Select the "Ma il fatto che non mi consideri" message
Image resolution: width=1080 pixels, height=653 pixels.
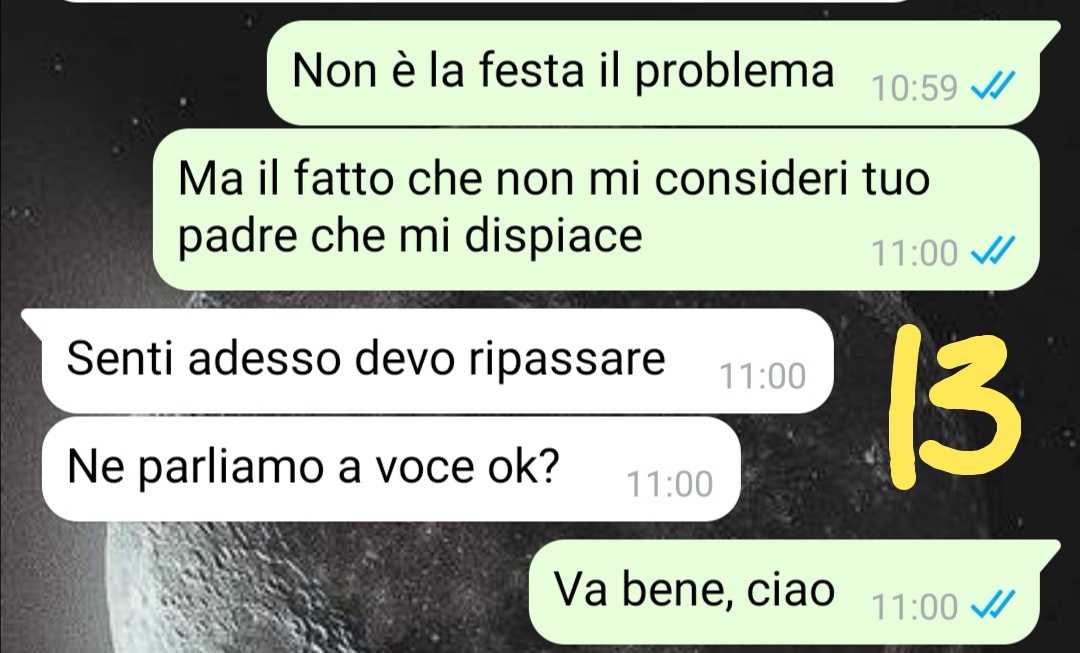tap(596, 209)
